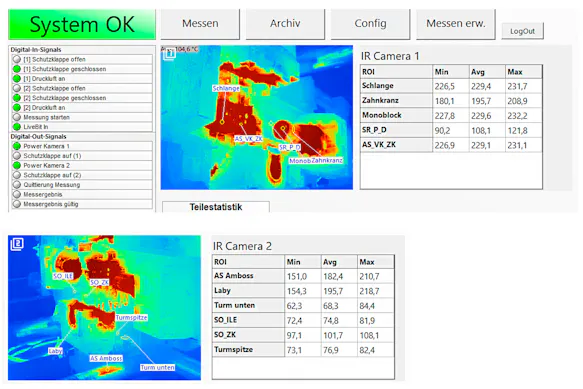Click the SO_ILE row name in Camera 2 table
The height and width of the screenshot is (389, 583).
[225, 320]
